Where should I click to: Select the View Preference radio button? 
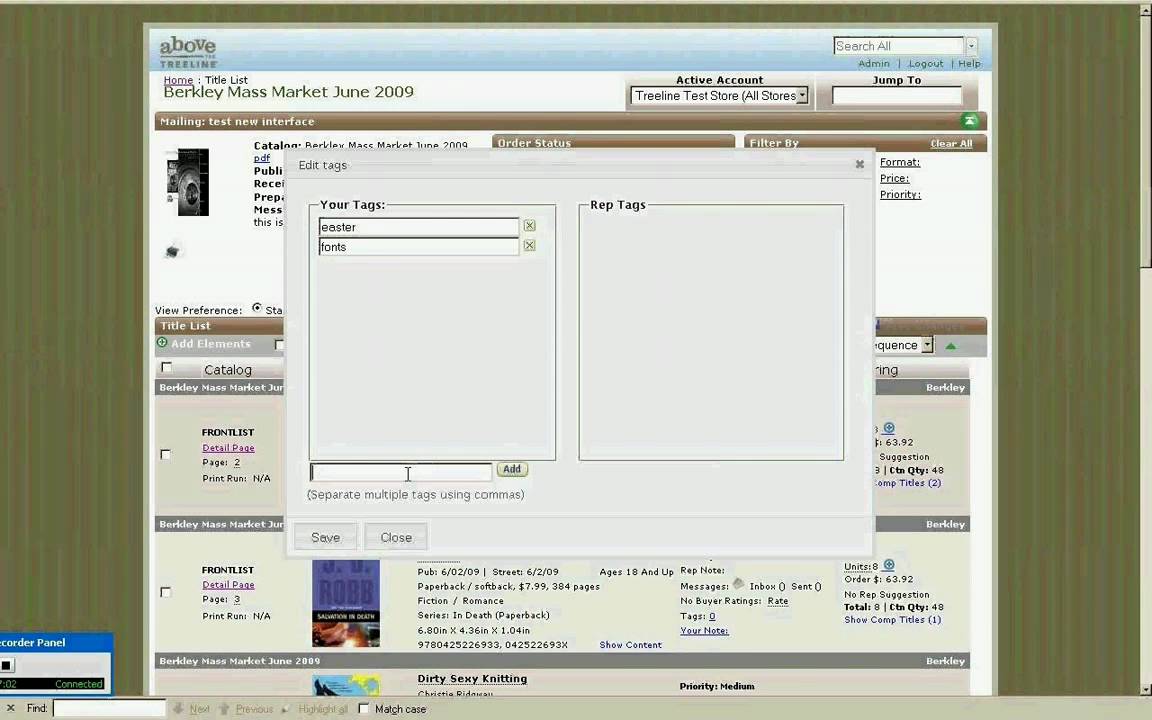[256, 308]
